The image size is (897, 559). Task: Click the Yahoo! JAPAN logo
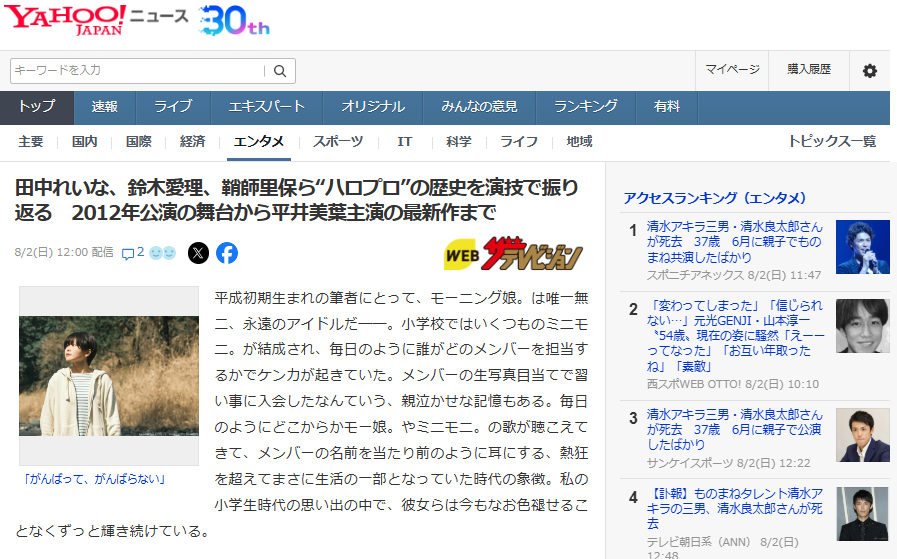(x=65, y=20)
